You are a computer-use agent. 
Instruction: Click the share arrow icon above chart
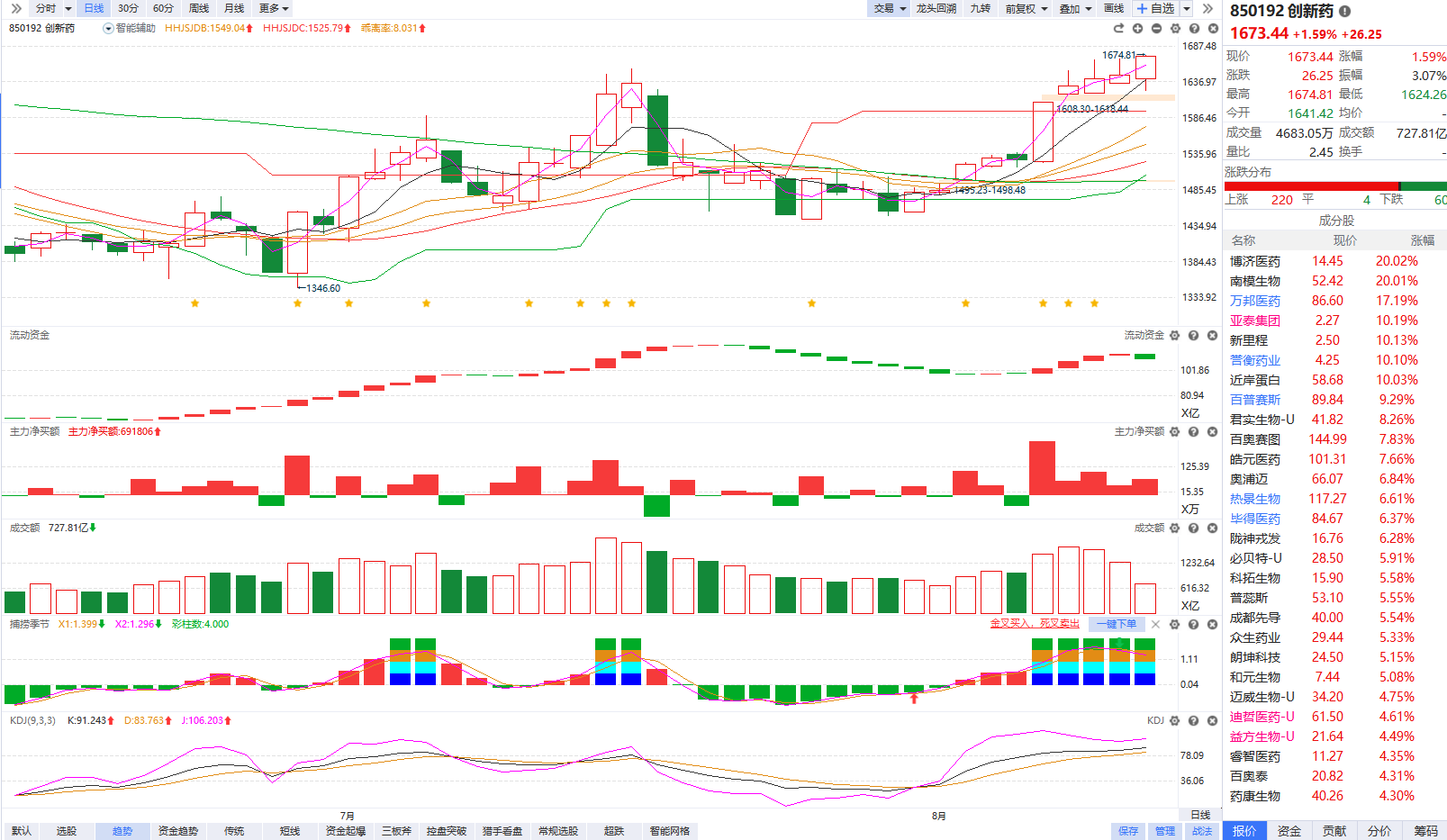1119,29
